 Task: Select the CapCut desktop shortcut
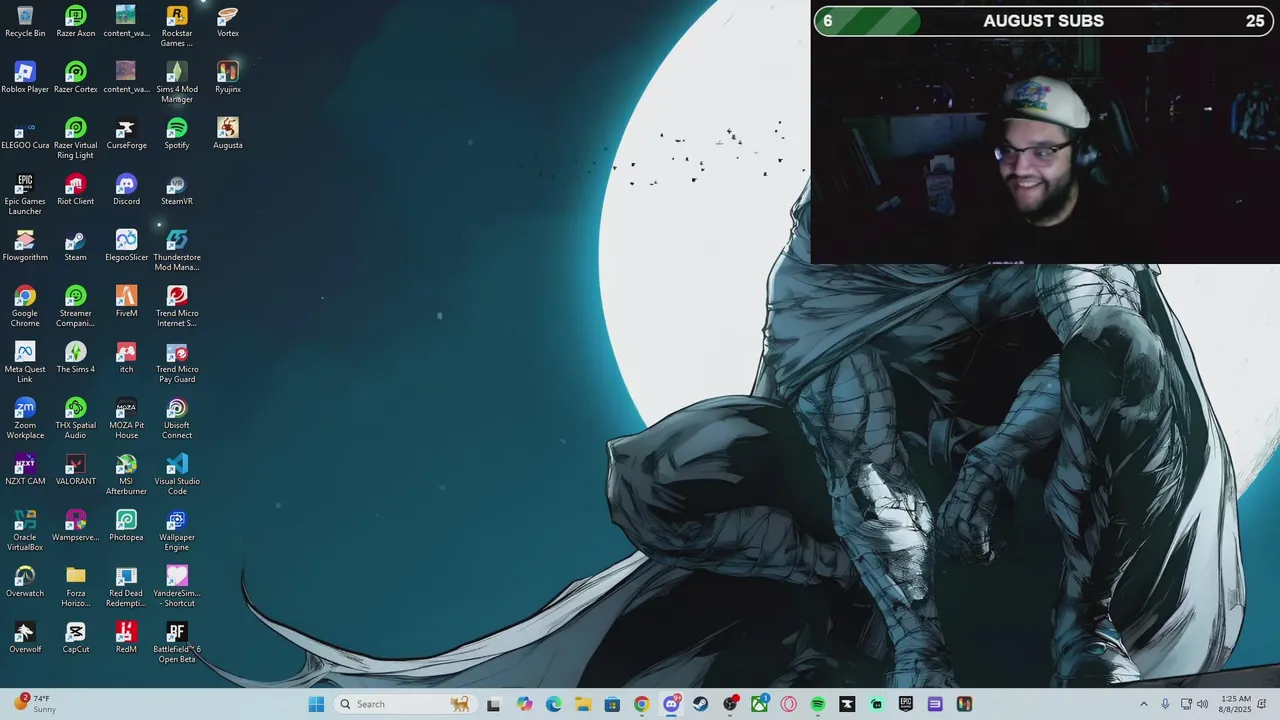coord(76,637)
